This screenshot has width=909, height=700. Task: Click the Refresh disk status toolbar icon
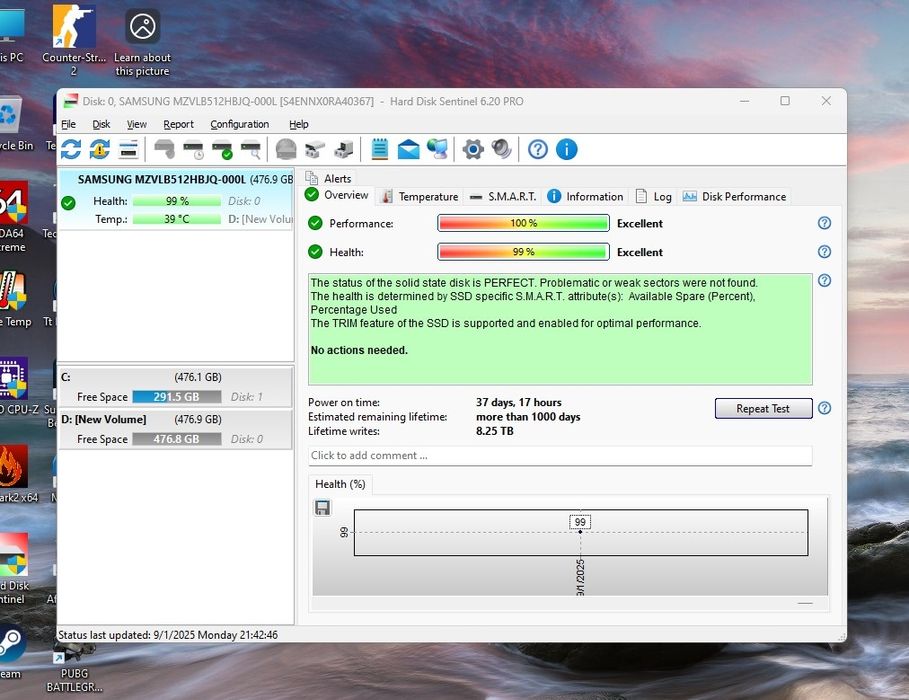[71, 150]
